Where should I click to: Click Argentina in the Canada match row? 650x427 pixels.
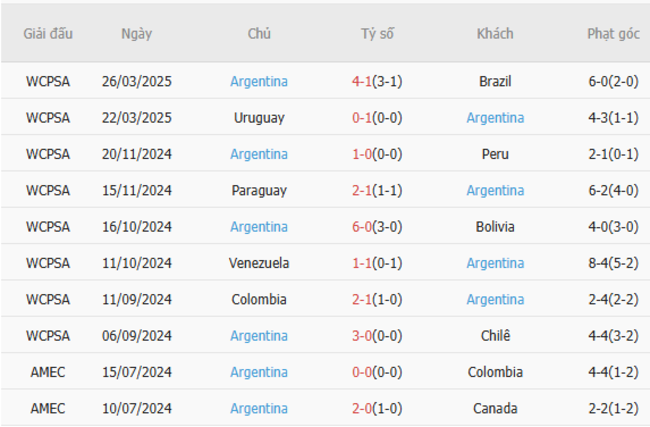tap(259, 408)
